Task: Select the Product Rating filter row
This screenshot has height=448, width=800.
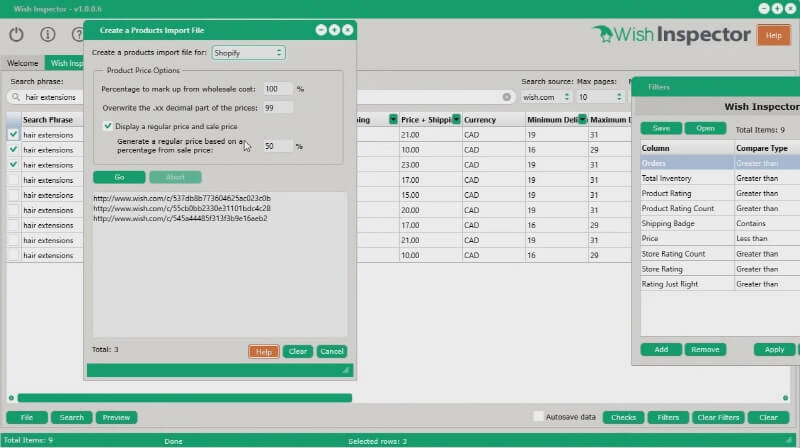Action: [x=720, y=193]
